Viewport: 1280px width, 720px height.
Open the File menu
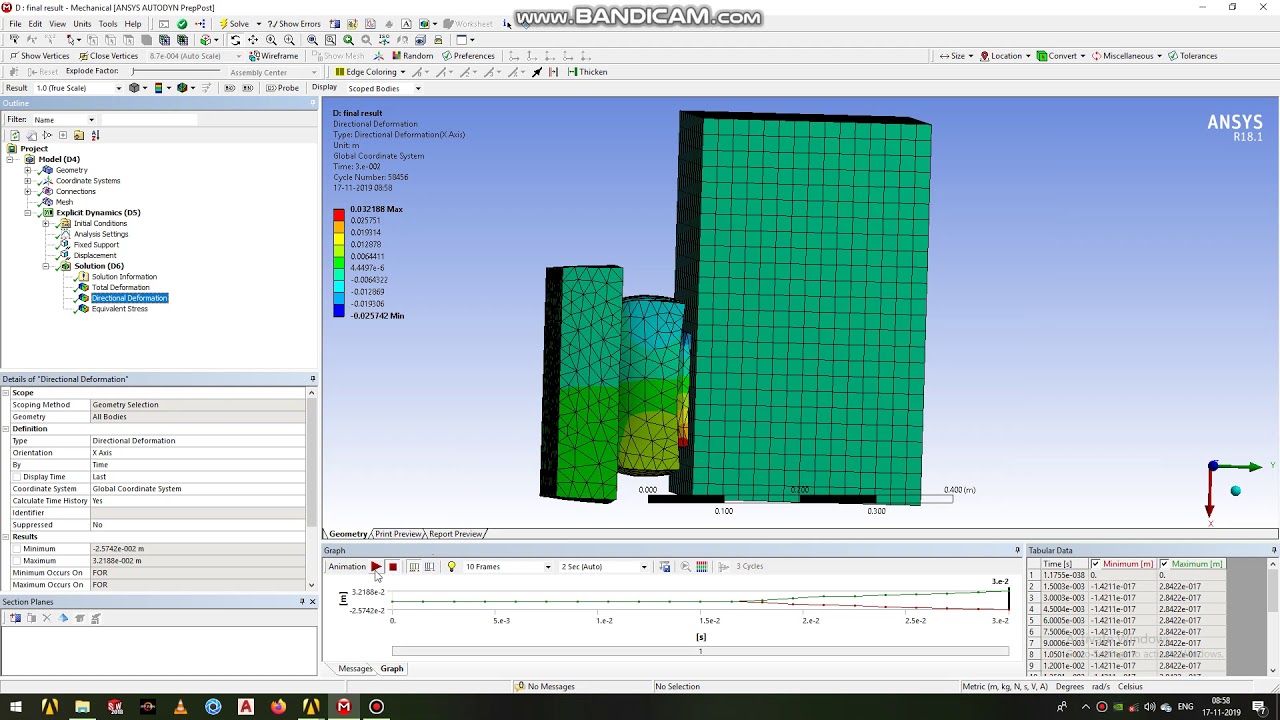(x=15, y=24)
